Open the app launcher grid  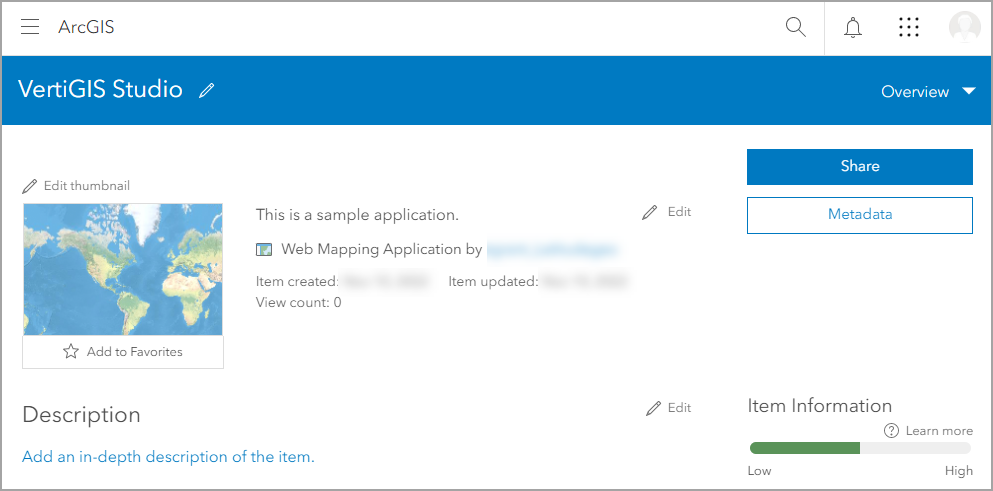pos(909,27)
